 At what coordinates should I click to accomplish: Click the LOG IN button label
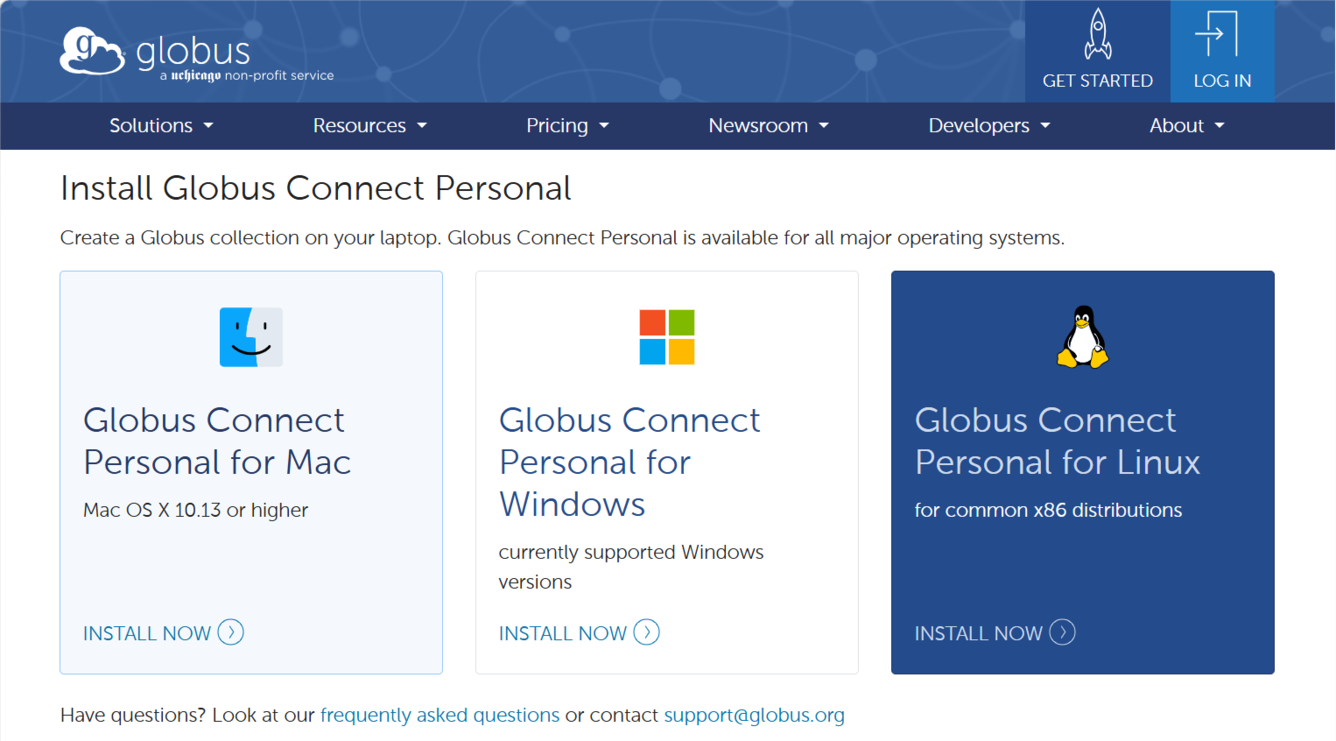coord(1222,81)
